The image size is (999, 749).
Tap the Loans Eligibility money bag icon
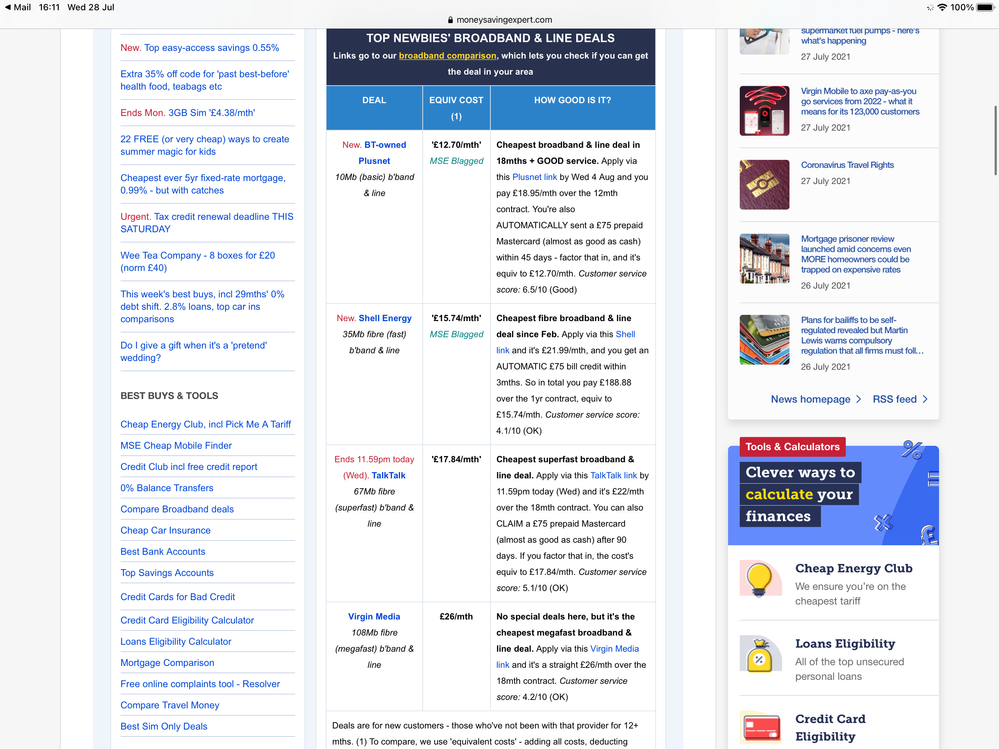click(x=760, y=654)
